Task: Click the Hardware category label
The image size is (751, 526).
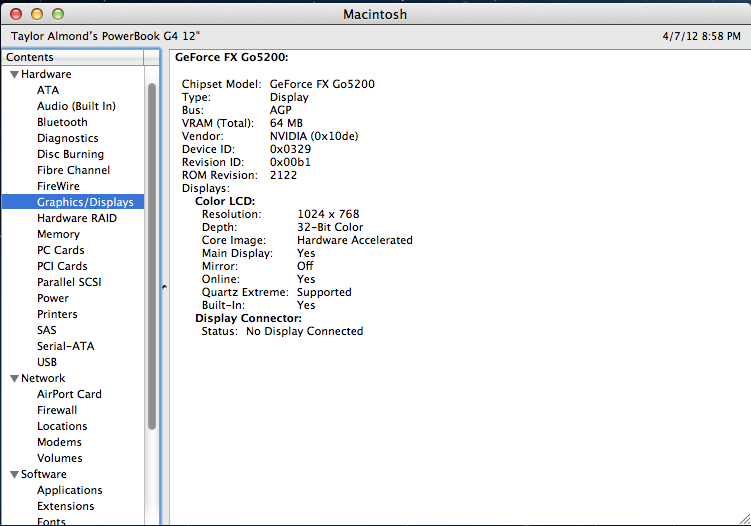Action: pyautogui.click(x=46, y=74)
